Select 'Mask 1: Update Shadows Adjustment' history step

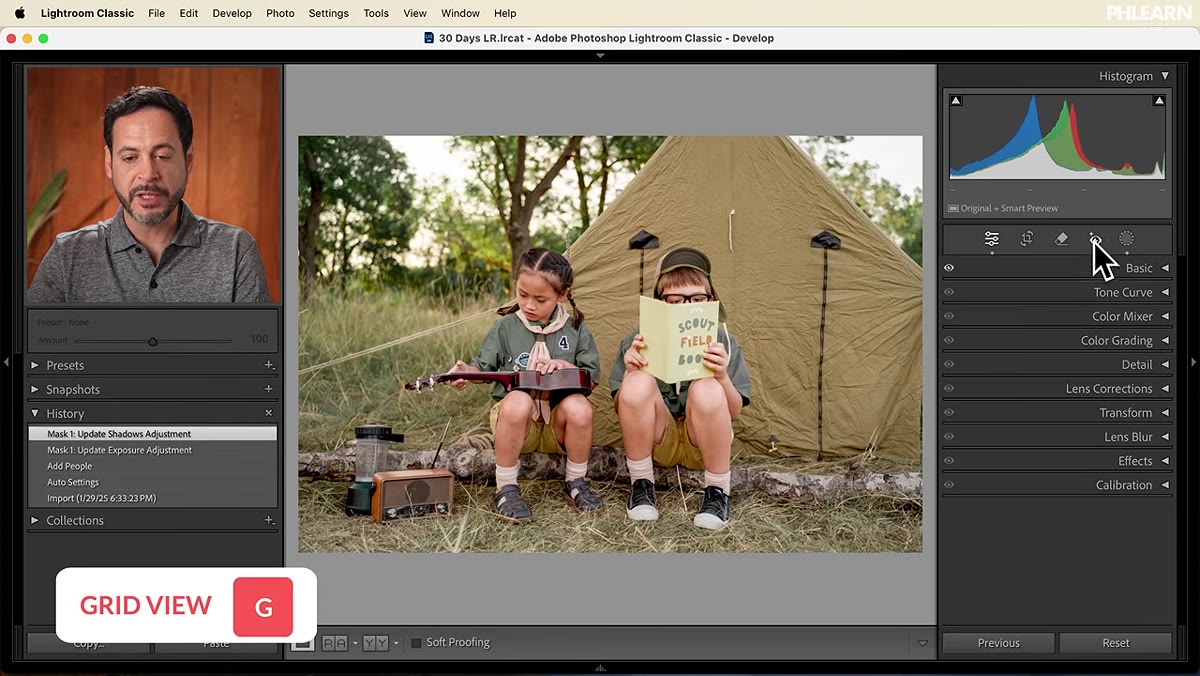pyautogui.click(x=152, y=434)
